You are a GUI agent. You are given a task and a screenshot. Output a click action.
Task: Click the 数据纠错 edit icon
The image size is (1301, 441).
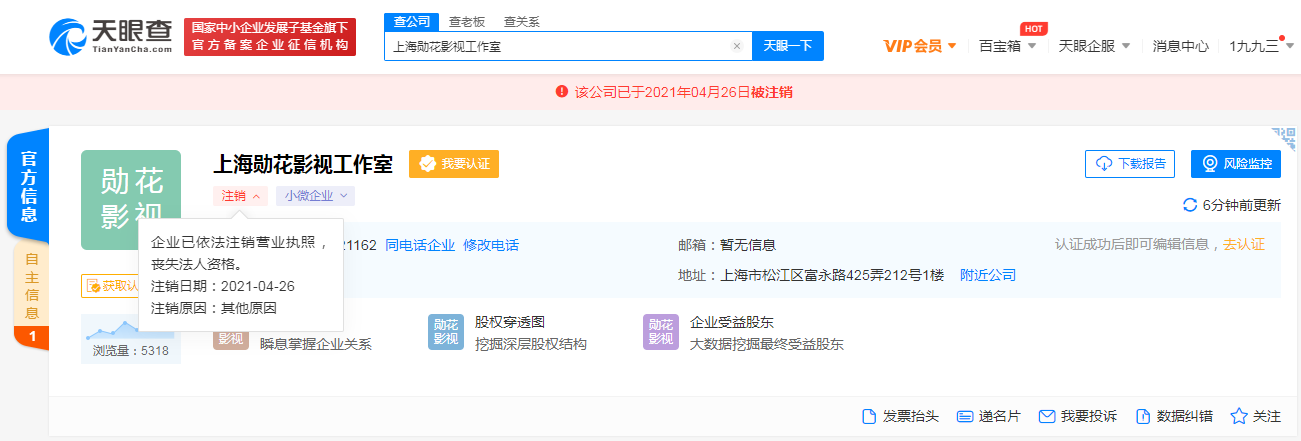pos(1143,416)
